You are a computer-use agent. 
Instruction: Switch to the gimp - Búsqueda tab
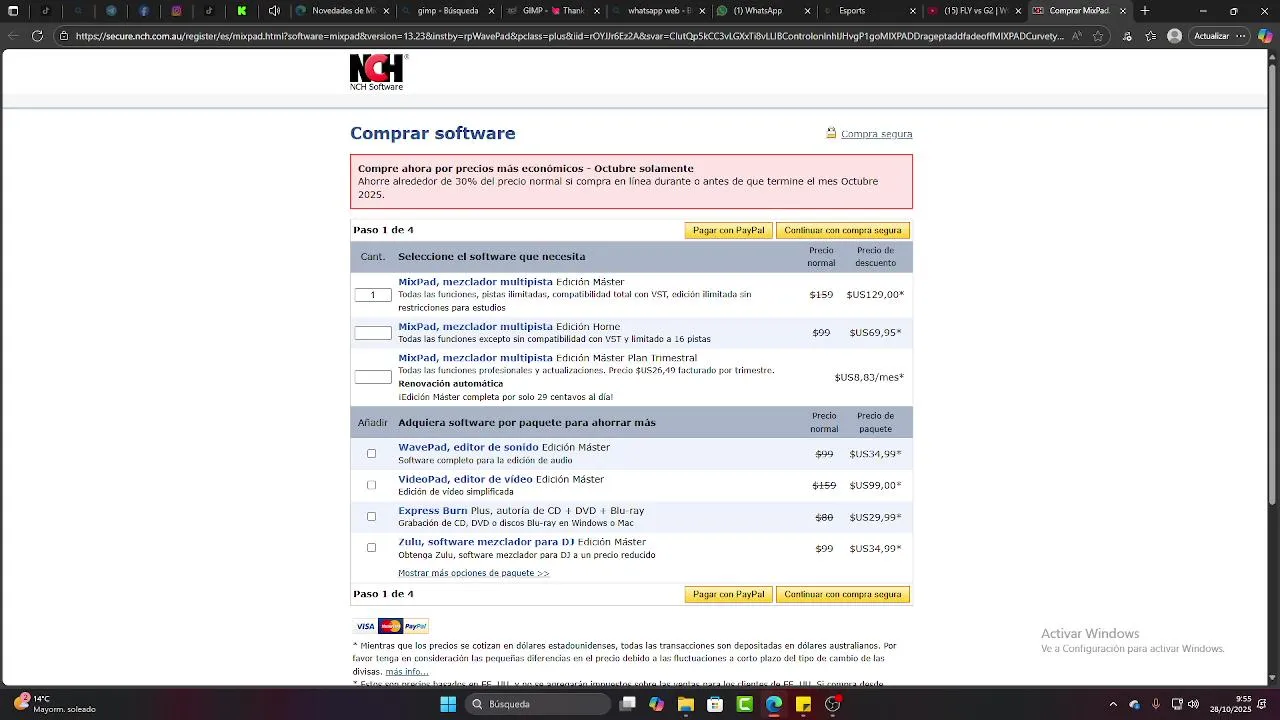(x=446, y=11)
